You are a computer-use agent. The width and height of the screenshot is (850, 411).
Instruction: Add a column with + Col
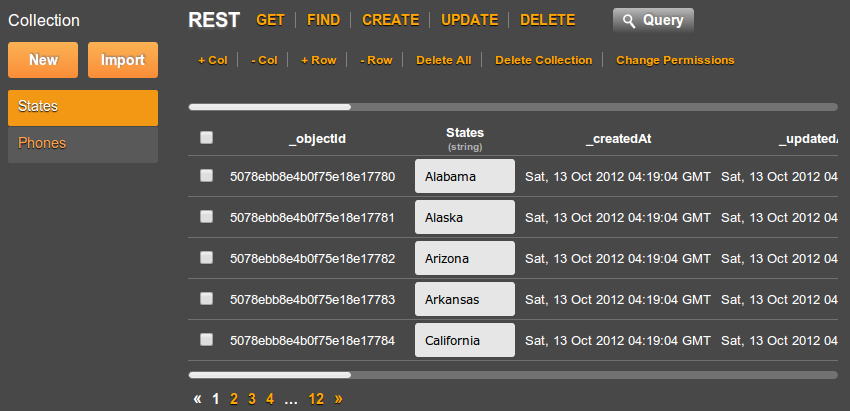(x=212, y=60)
